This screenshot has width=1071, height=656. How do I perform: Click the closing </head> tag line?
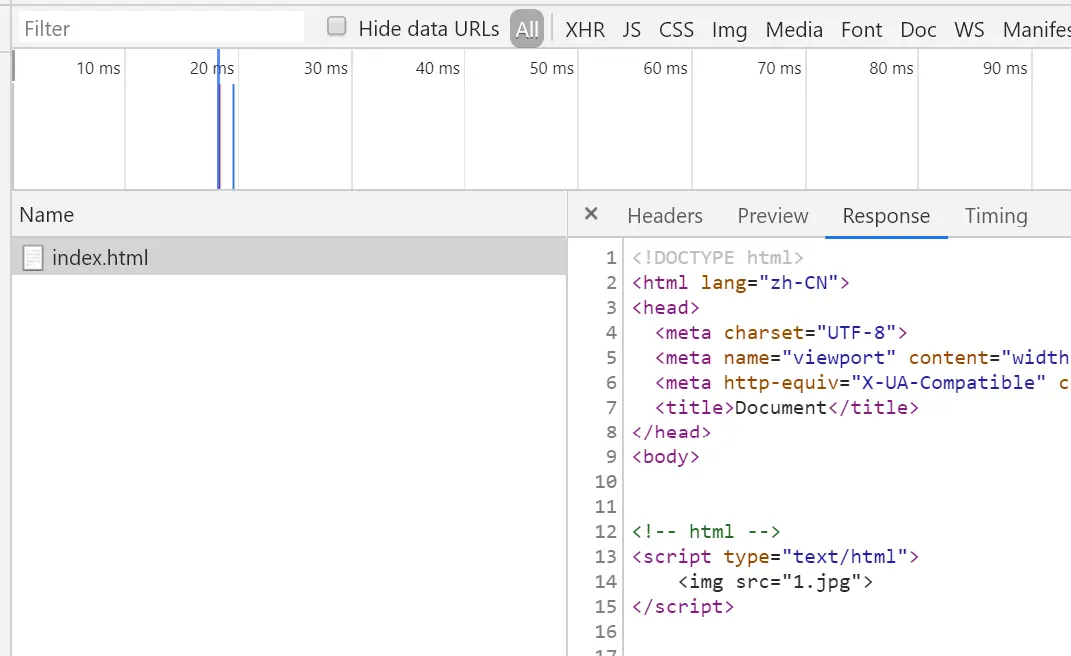coord(671,432)
